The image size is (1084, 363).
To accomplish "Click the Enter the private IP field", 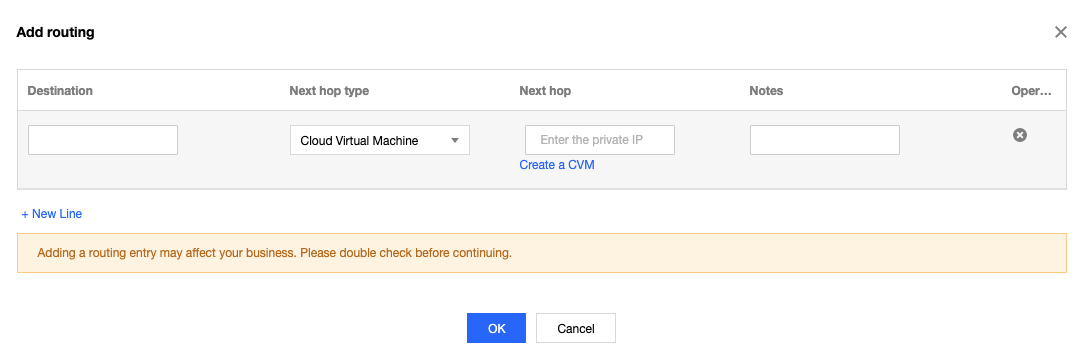I will click(599, 140).
